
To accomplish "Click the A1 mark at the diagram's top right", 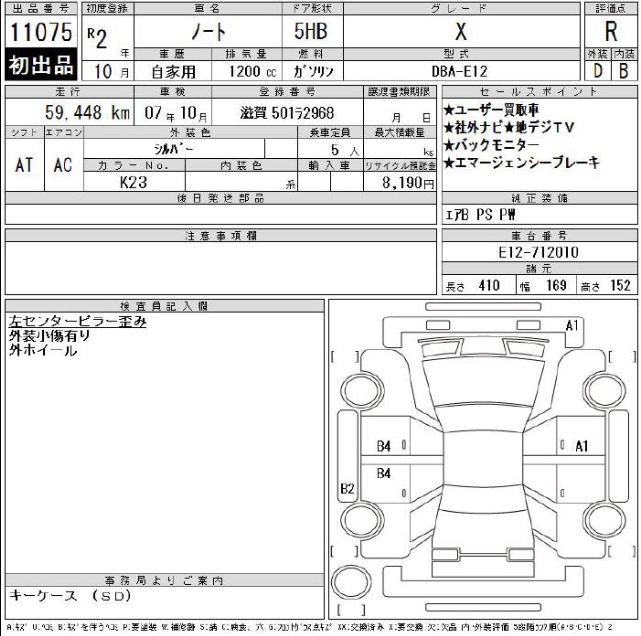I will [573, 325].
